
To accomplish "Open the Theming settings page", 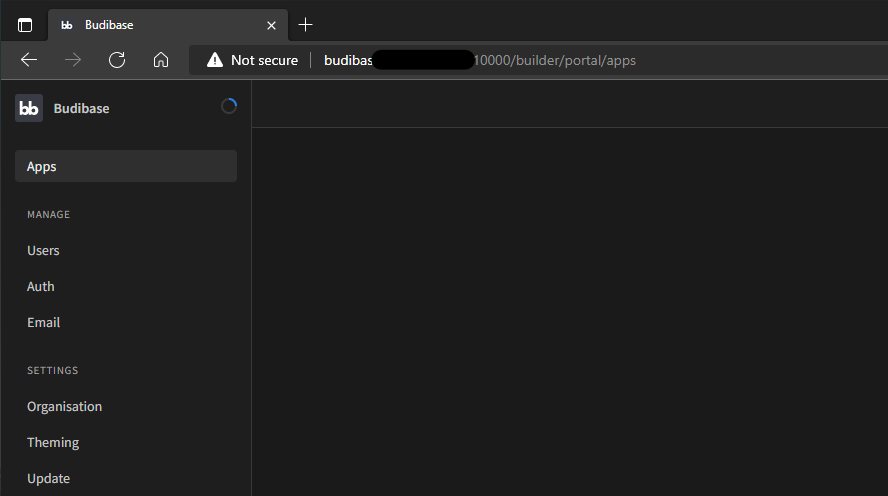I will point(53,443).
